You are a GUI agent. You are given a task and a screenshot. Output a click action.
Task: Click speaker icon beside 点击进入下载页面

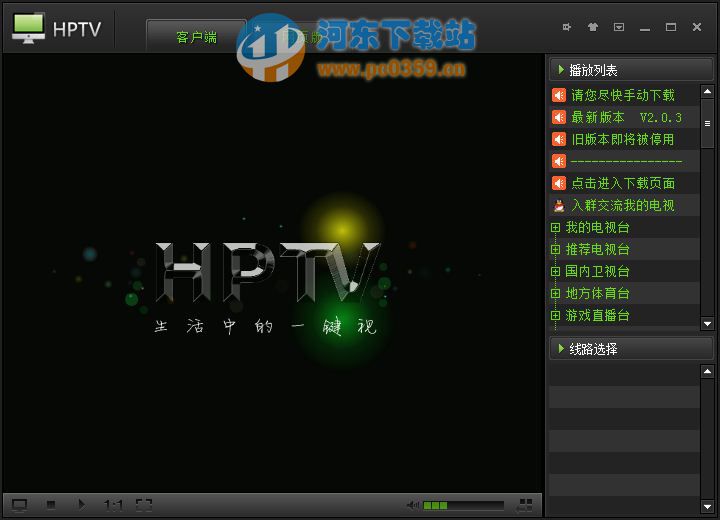[559, 183]
